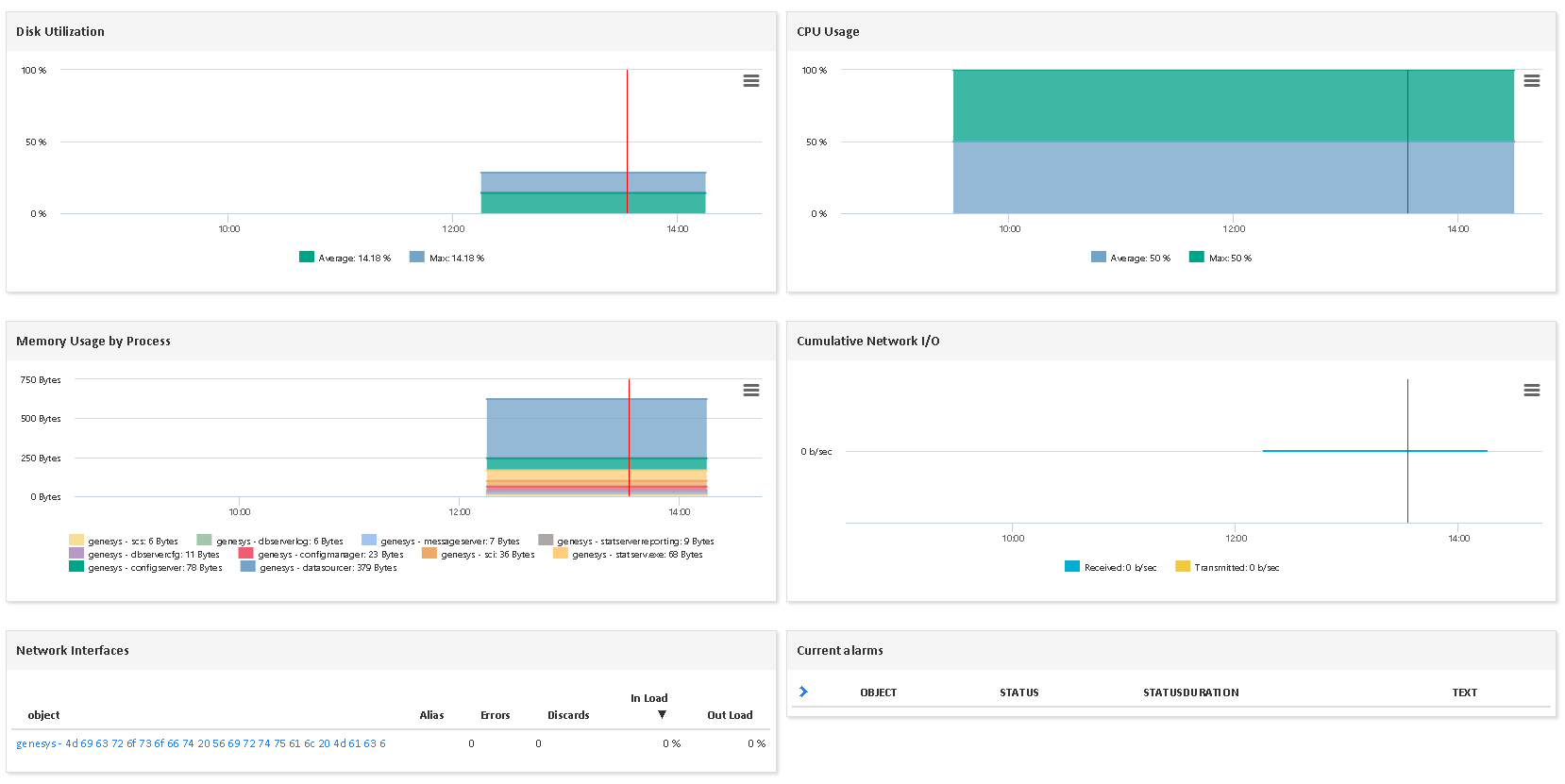
Task: Open Cumulative Network I/O chart menu
Action: coord(1531,391)
